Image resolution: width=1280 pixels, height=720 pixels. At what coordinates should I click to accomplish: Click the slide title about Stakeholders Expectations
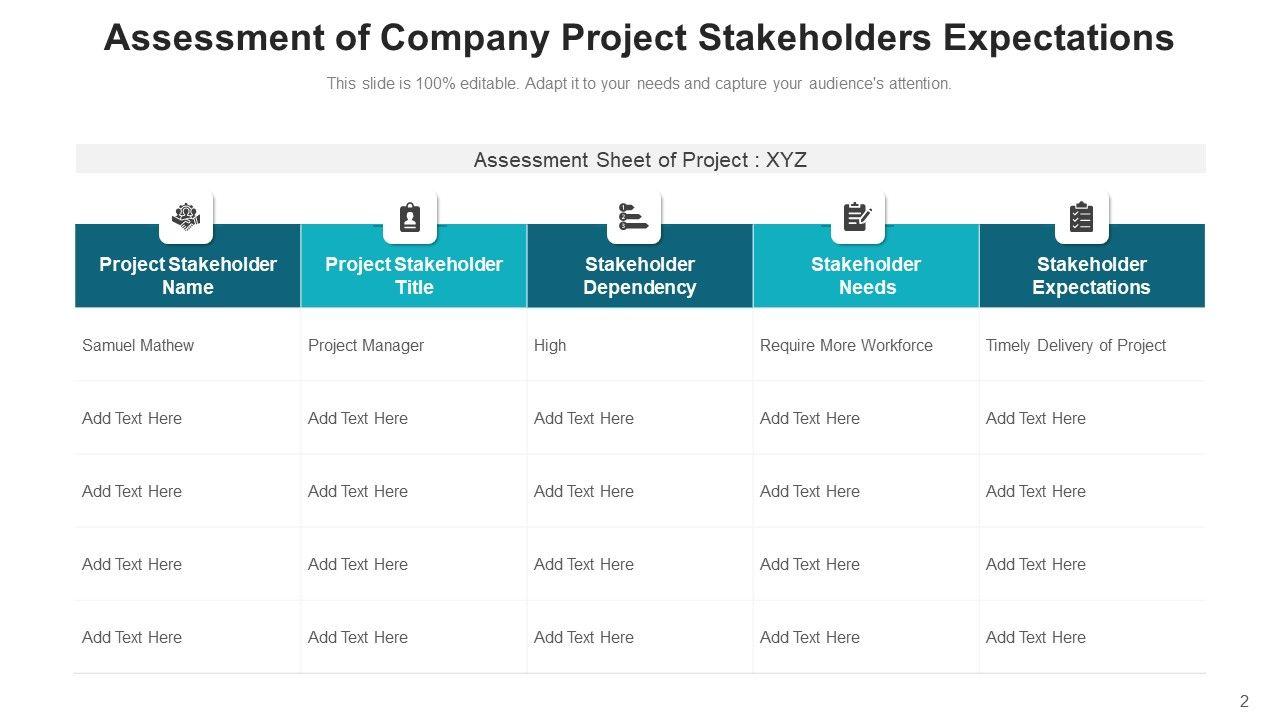pyautogui.click(x=639, y=38)
